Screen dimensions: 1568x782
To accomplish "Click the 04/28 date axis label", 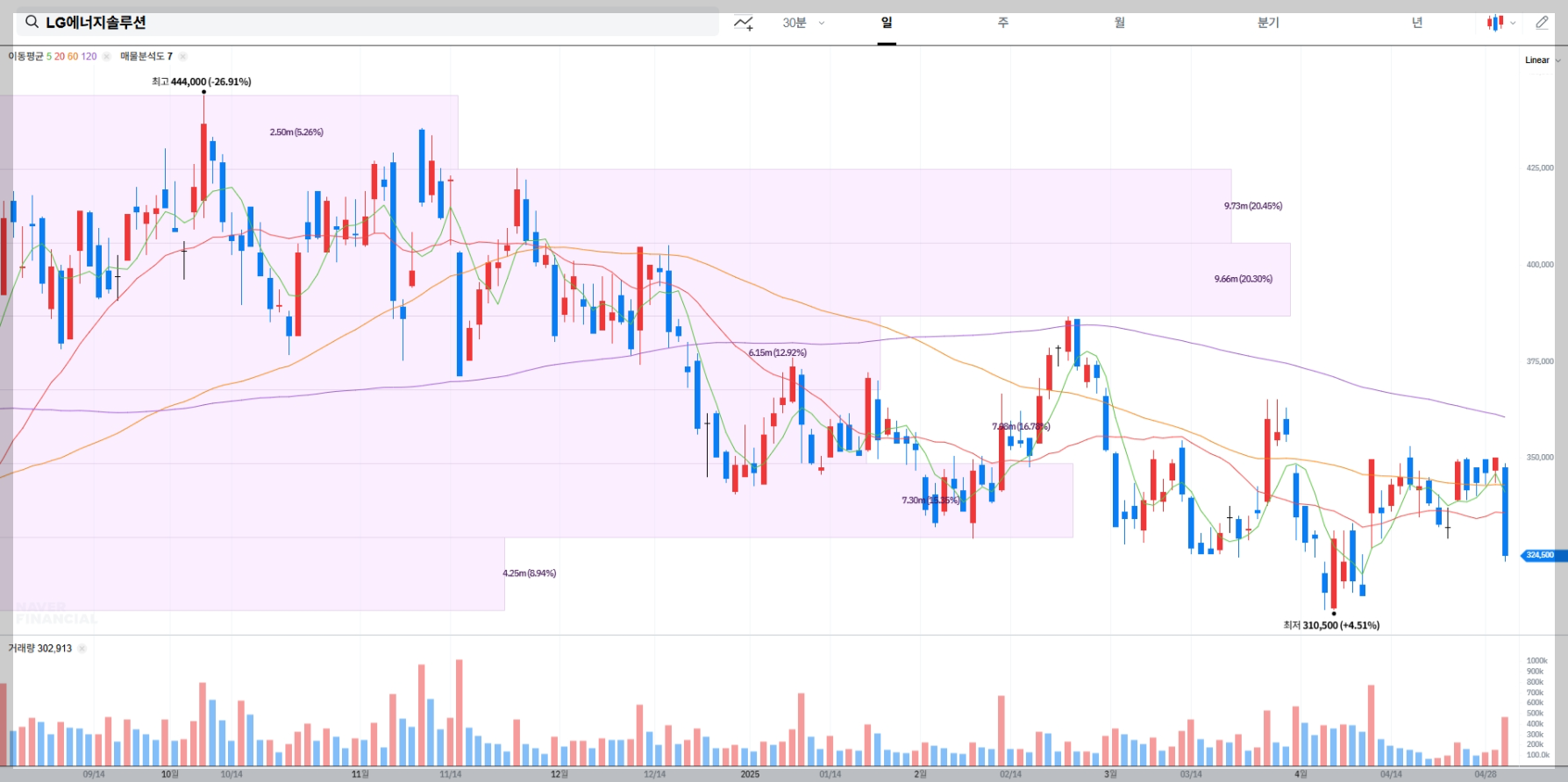I will (1486, 774).
